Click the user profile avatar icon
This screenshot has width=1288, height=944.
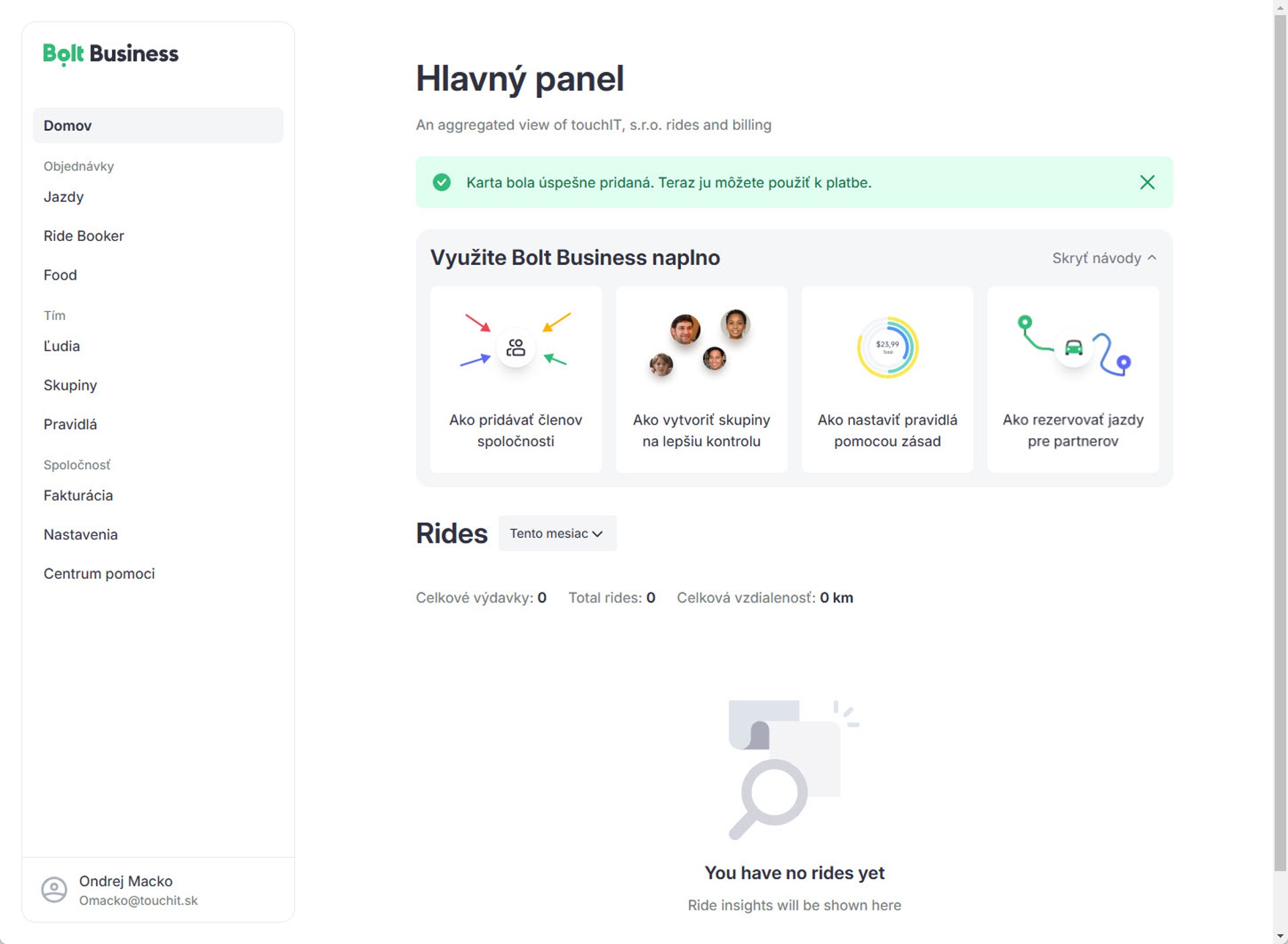(54, 890)
